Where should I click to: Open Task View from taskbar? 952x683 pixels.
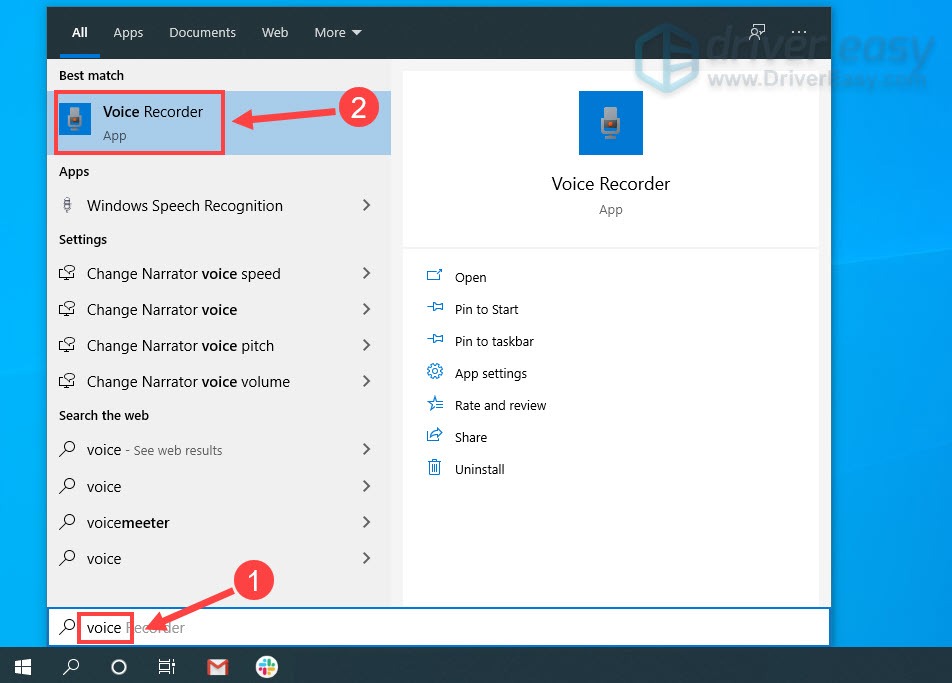[x=167, y=667]
